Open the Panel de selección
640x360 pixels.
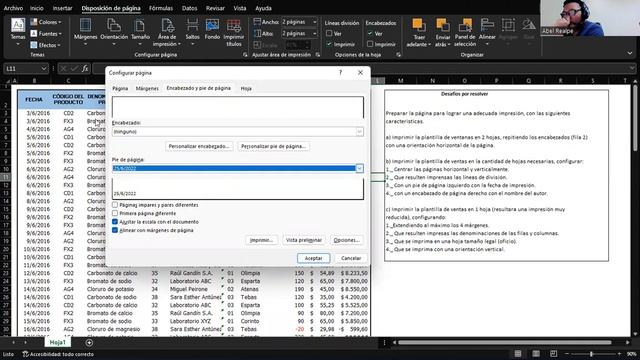click(465, 32)
